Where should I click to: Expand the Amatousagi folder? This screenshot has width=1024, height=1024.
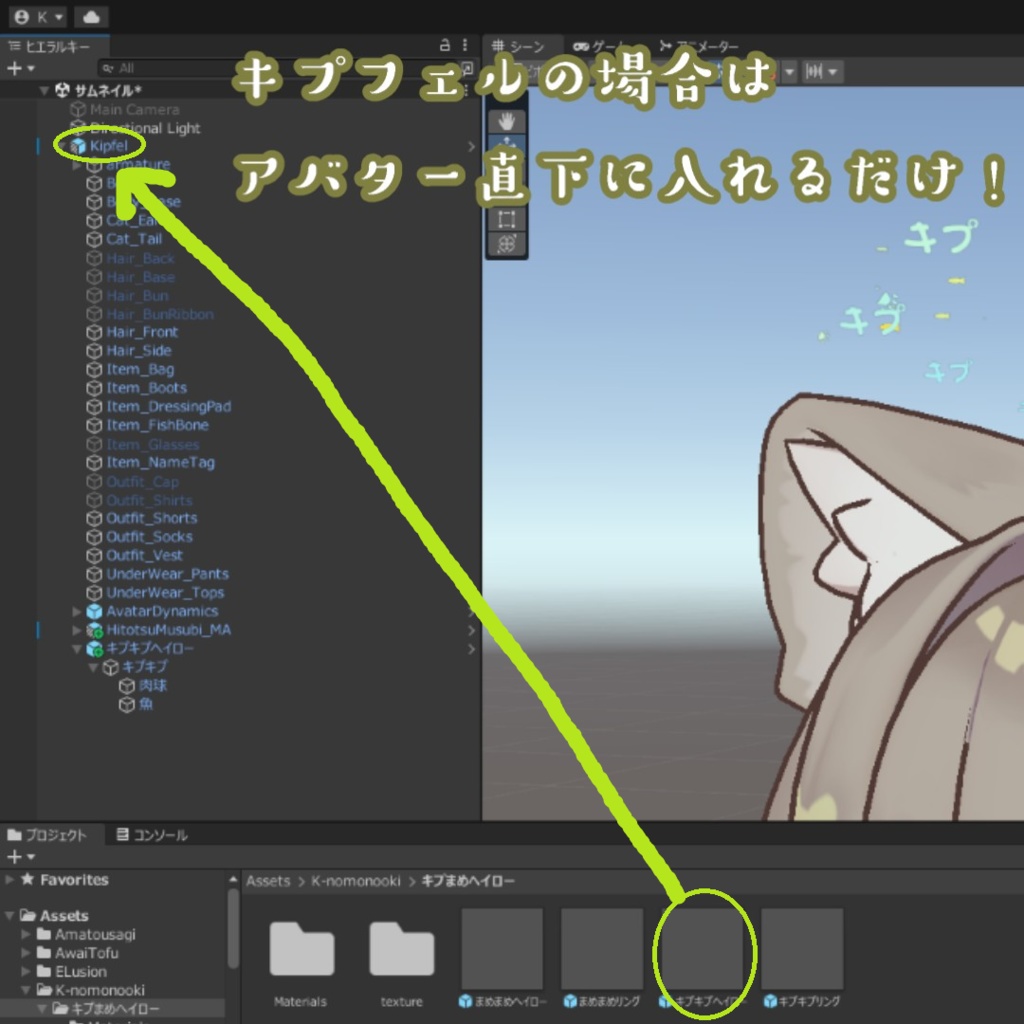click(x=26, y=935)
